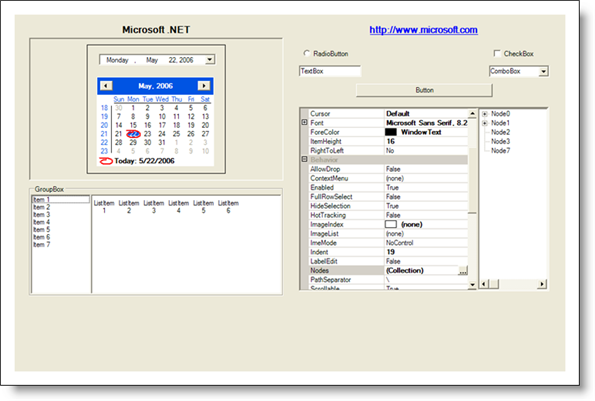Select ListItem 4 in the list view
Viewport: 595px width, 401px height.
179,207
